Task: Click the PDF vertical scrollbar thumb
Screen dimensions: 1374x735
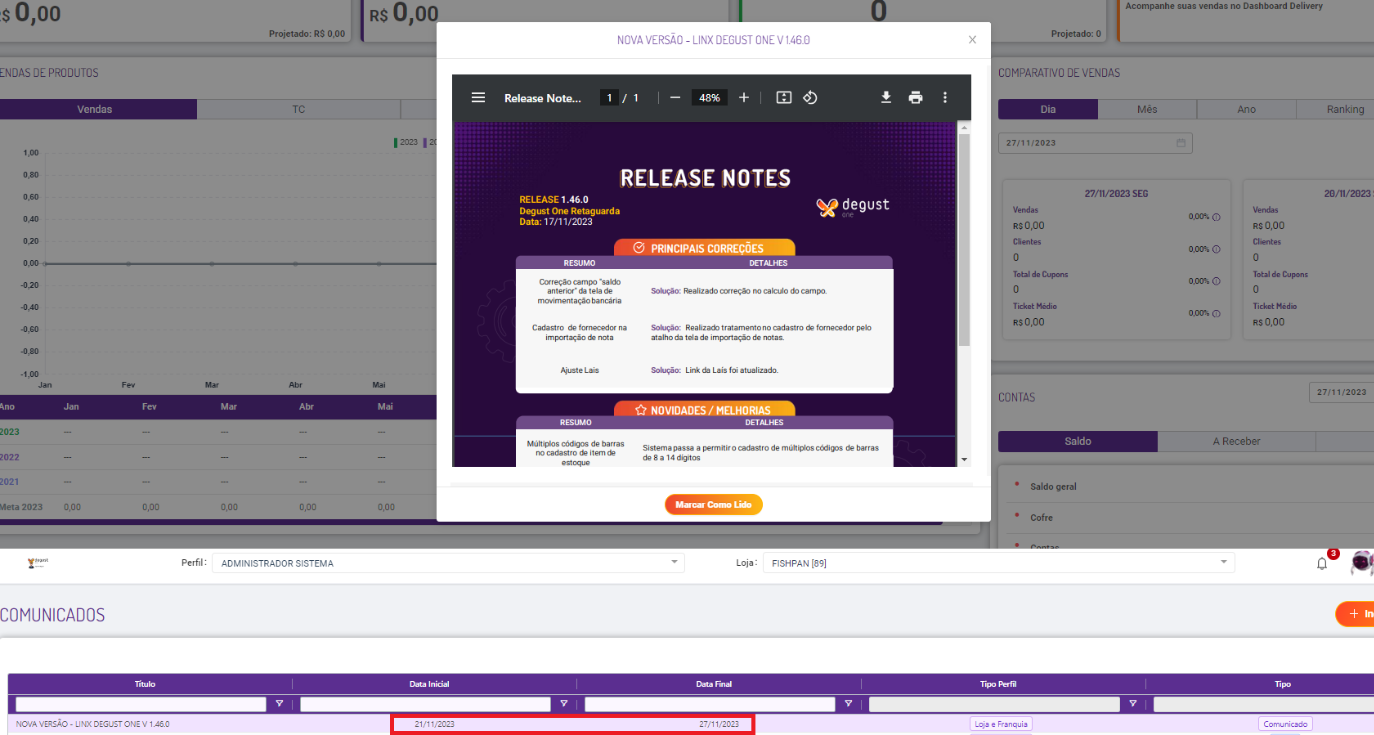Action: pyautogui.click(x=965, y=240)
